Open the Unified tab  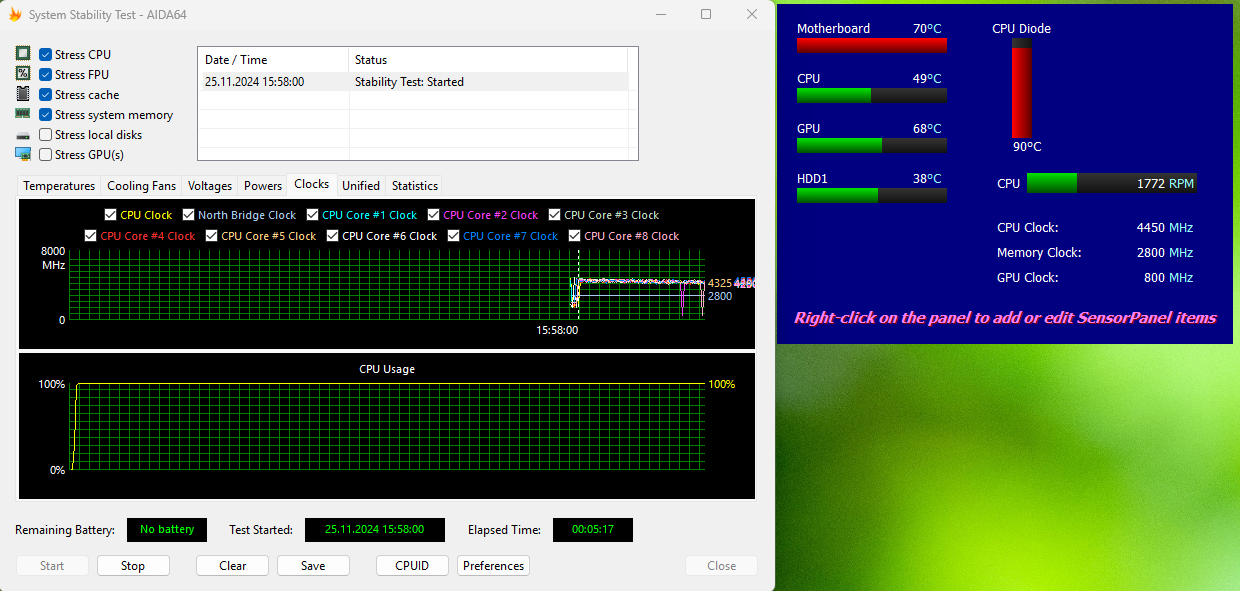click(361, 186)
